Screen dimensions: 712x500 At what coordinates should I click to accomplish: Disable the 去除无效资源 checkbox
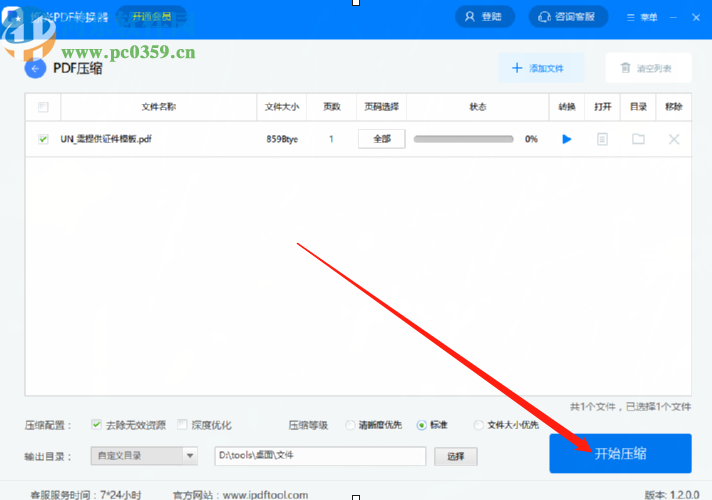[96, 424]
